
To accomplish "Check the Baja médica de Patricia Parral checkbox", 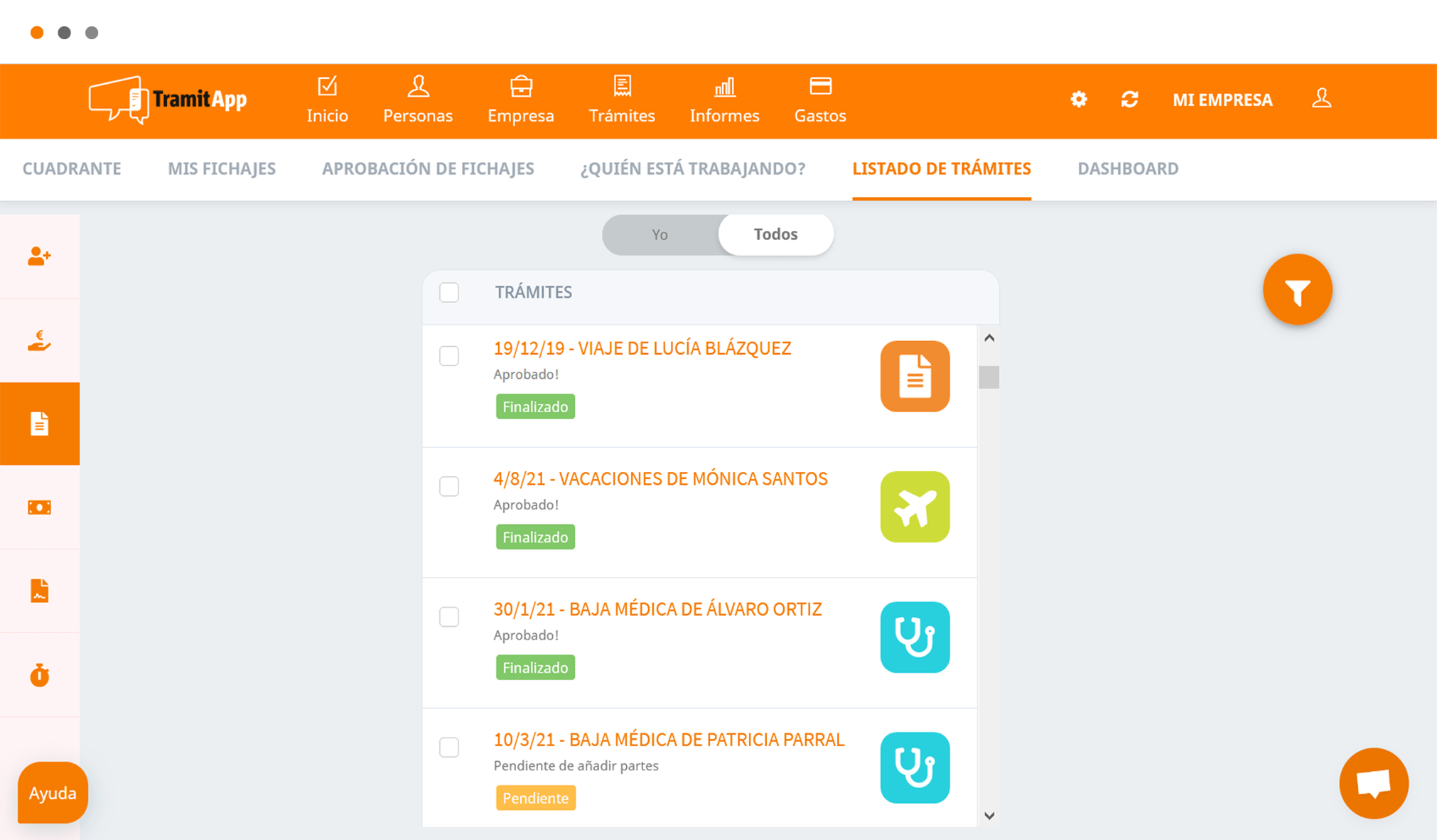I will coord(449,747).
